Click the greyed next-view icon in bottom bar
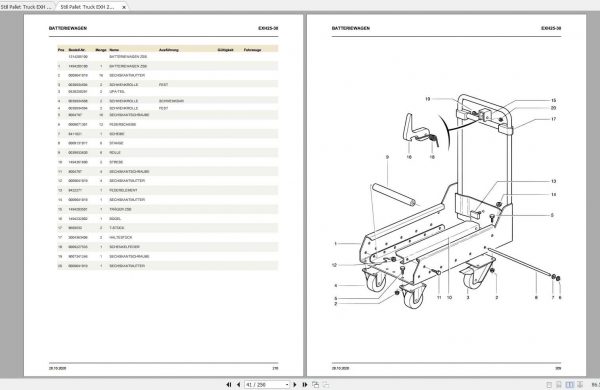Viewport: 600px width, 390px height. (x=326, y=384)
